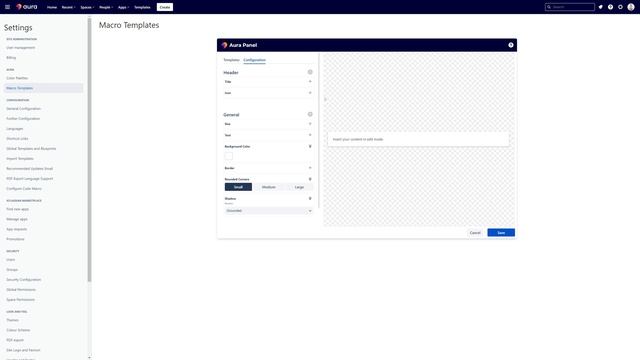The height and width of the screenshot is (360, 640).
Task: Open Billing in the Settings sidebar
Action: pyautogui.click(x=11, y=58)
